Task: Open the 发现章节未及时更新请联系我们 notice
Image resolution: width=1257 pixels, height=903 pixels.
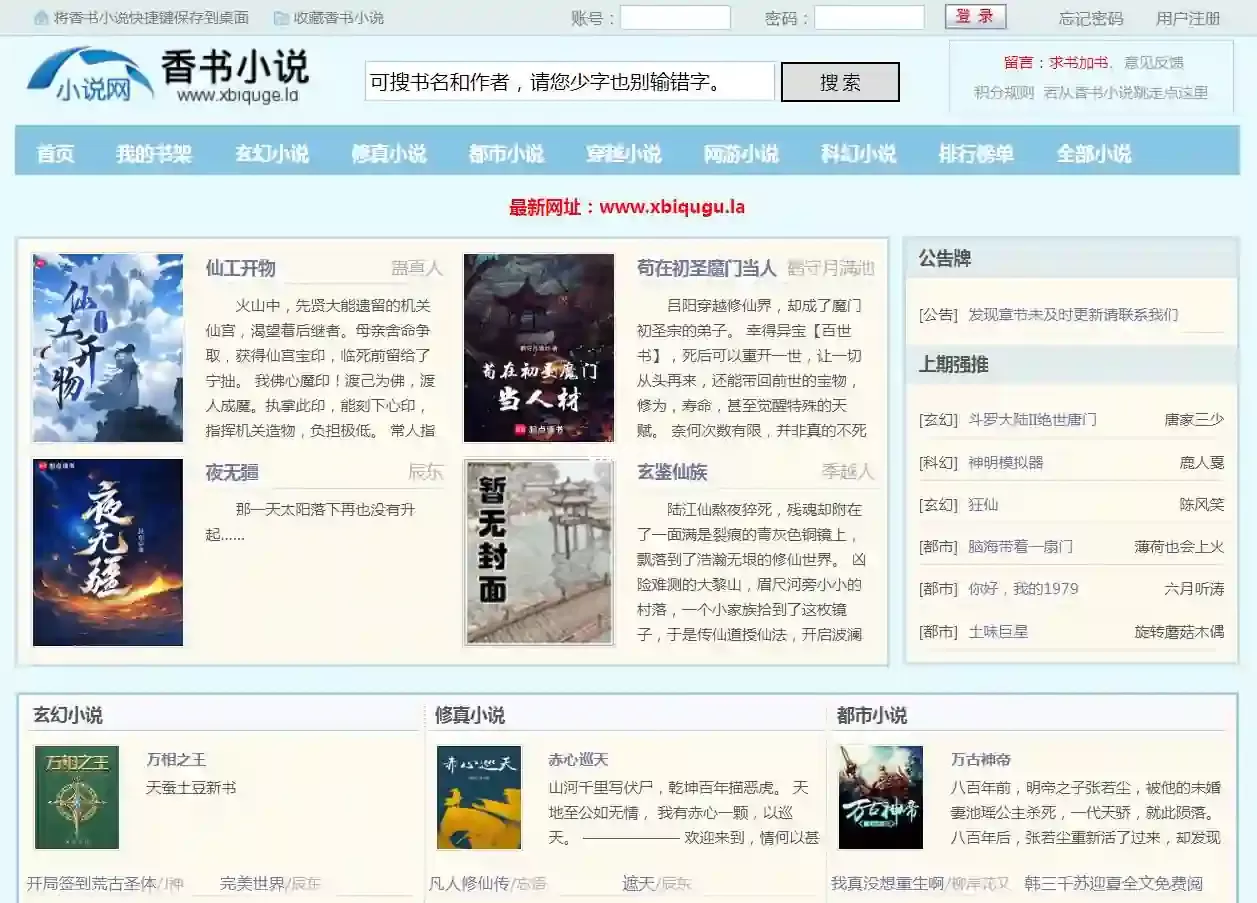Action: pyautogui.click(x=1073, y=314)
